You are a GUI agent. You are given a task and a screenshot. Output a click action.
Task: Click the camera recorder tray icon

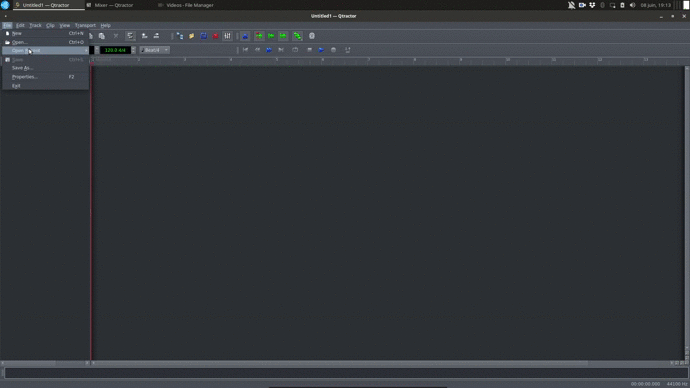coord(582,5)
